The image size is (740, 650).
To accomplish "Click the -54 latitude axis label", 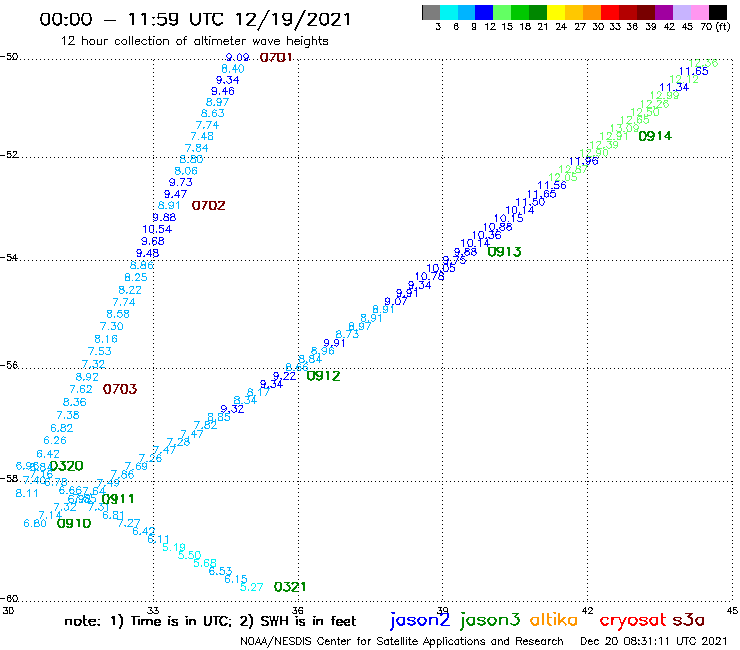I will click(9, 258).
